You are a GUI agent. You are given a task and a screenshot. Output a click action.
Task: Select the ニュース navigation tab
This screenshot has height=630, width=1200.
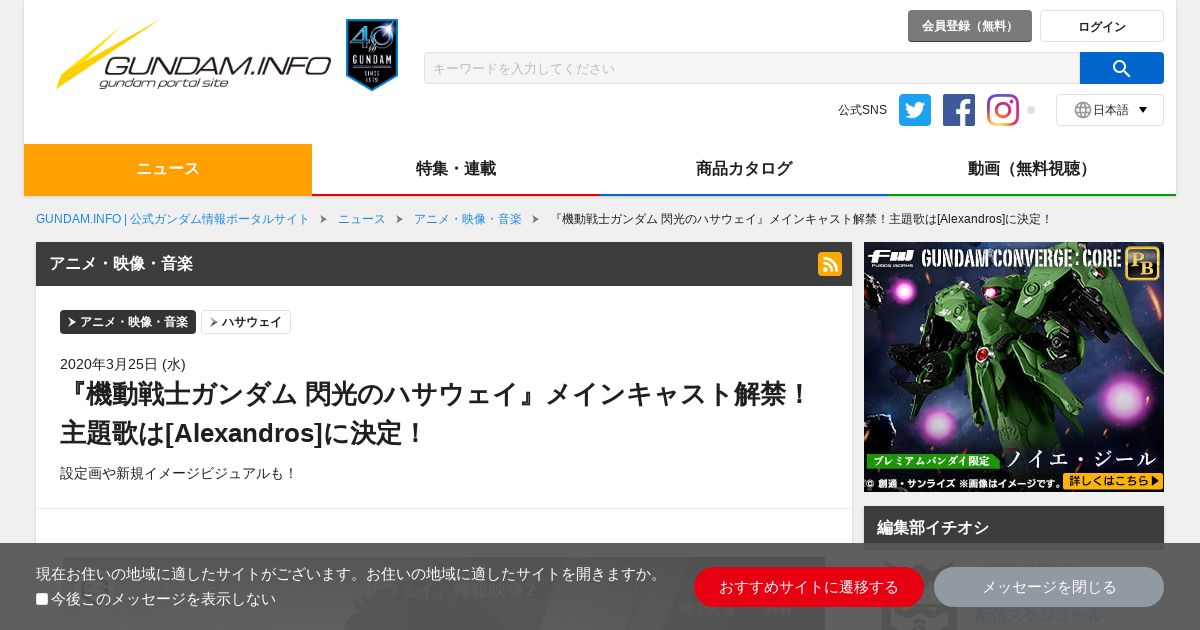pos(168,169)
